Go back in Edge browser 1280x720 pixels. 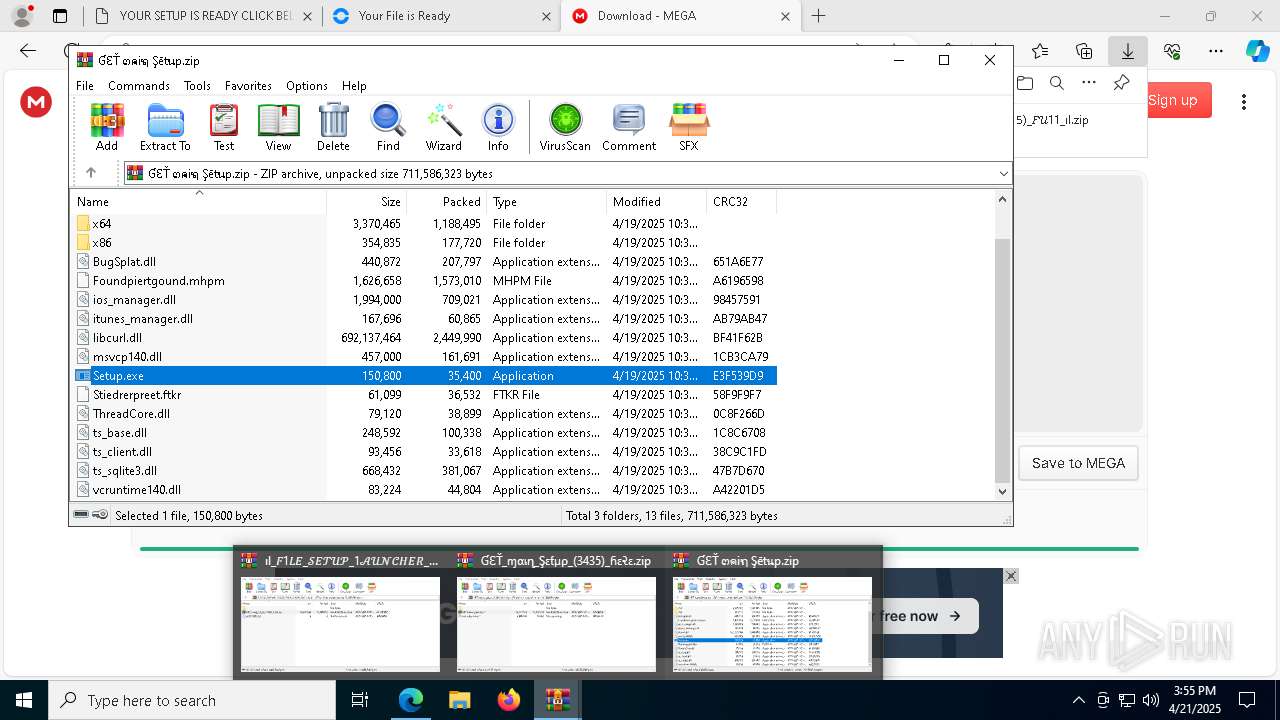[28, 51]
